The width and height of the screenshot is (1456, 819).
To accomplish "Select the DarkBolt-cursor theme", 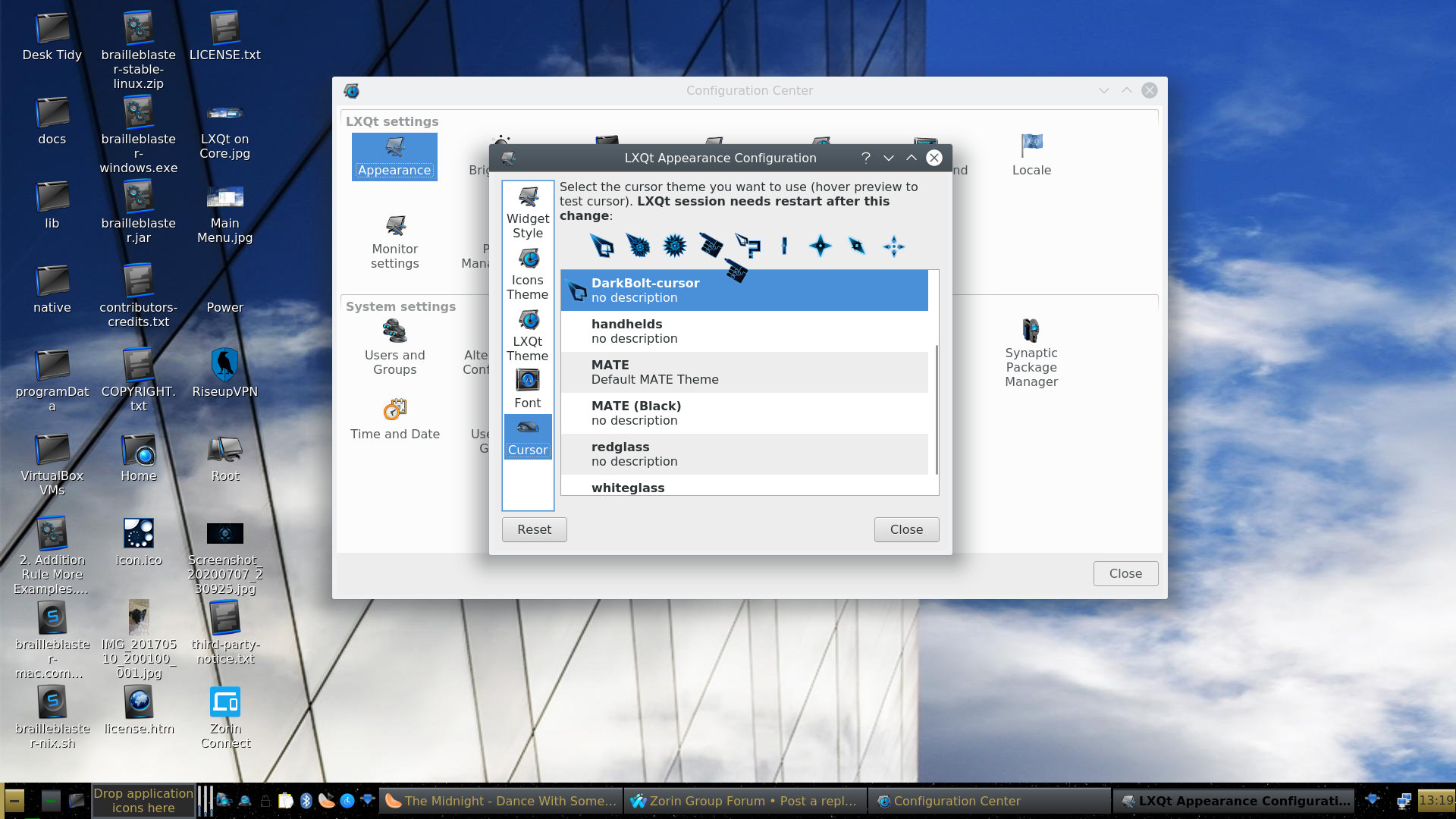I will coord(743,290).
